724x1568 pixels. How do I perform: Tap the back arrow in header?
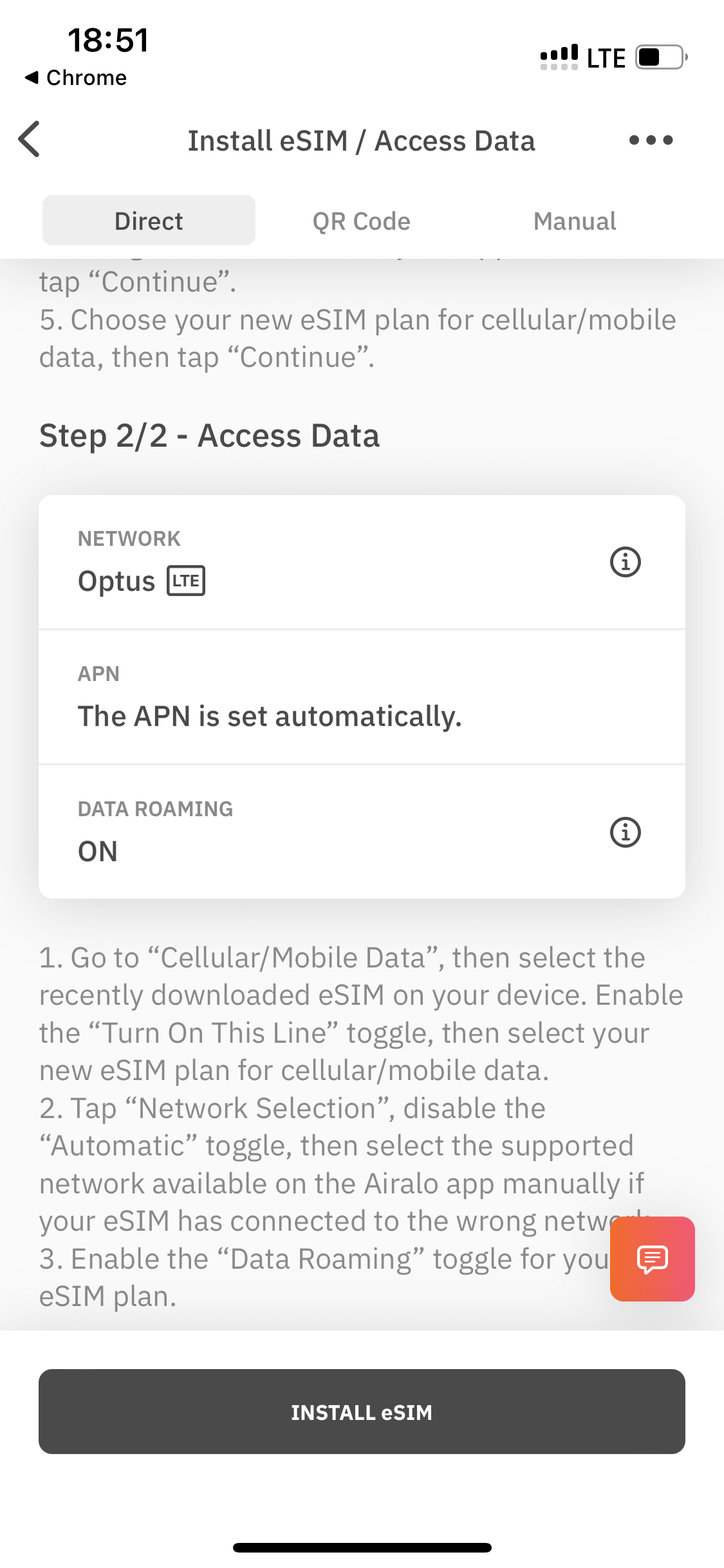[x=30, y=139]
